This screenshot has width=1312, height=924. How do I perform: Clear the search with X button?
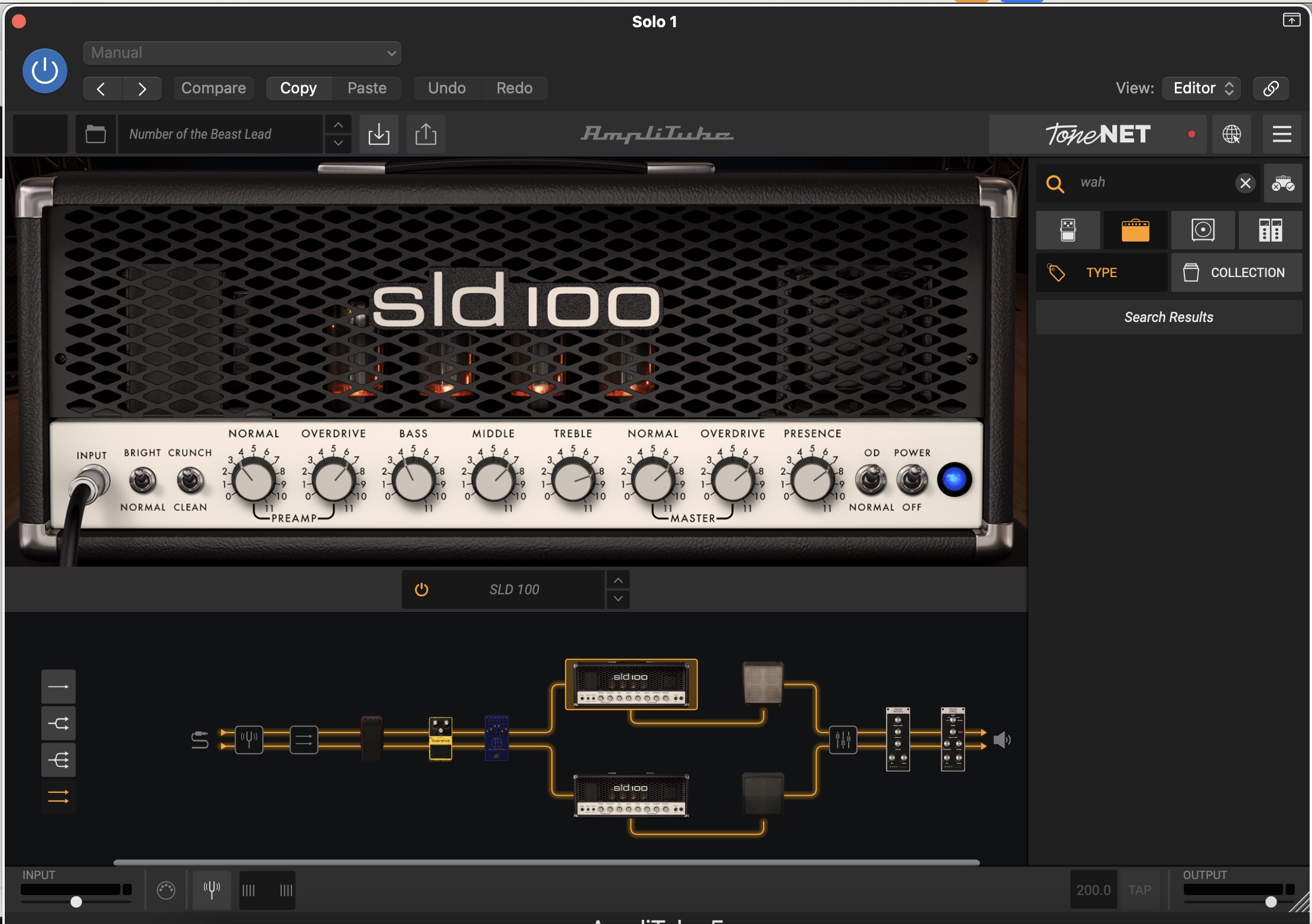[1245, 183]
